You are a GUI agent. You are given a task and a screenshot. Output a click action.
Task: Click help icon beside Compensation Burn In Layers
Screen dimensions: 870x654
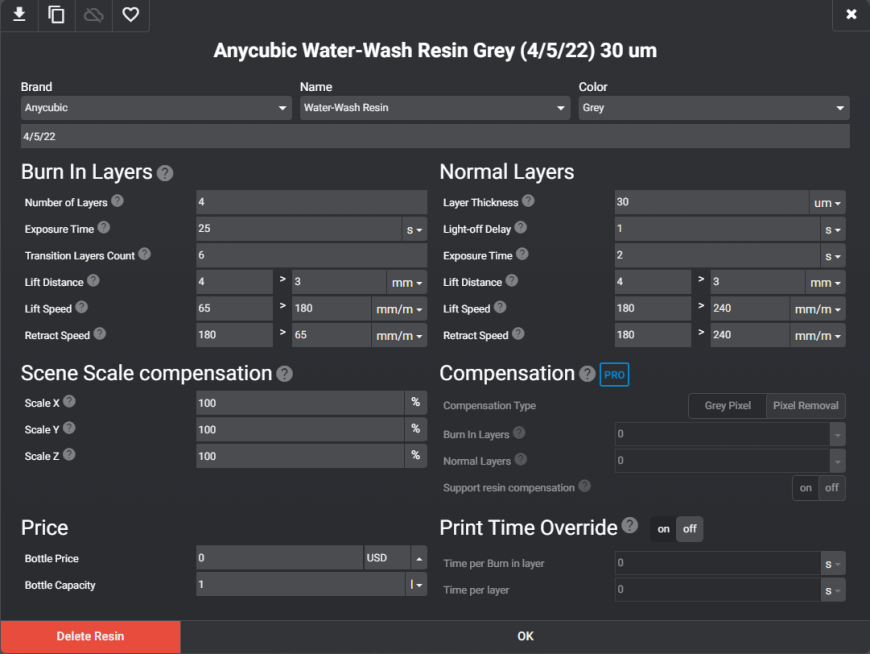click(x=519, y=433)
